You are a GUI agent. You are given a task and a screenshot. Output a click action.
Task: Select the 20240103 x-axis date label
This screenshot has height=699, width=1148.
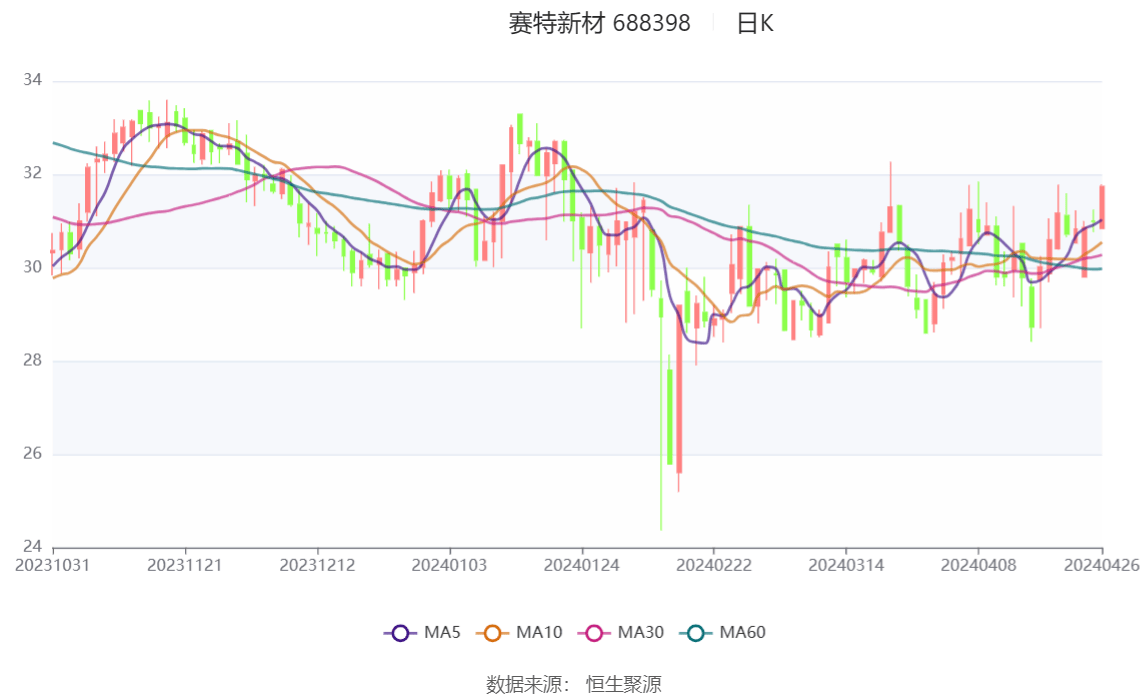pyautogui.click(x=449, y=565)
